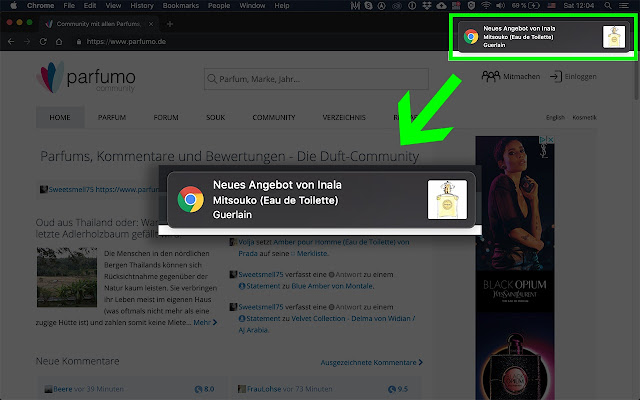
Task: Open Ausgezeichnete Kommentare link
Action: pos(371,362)
